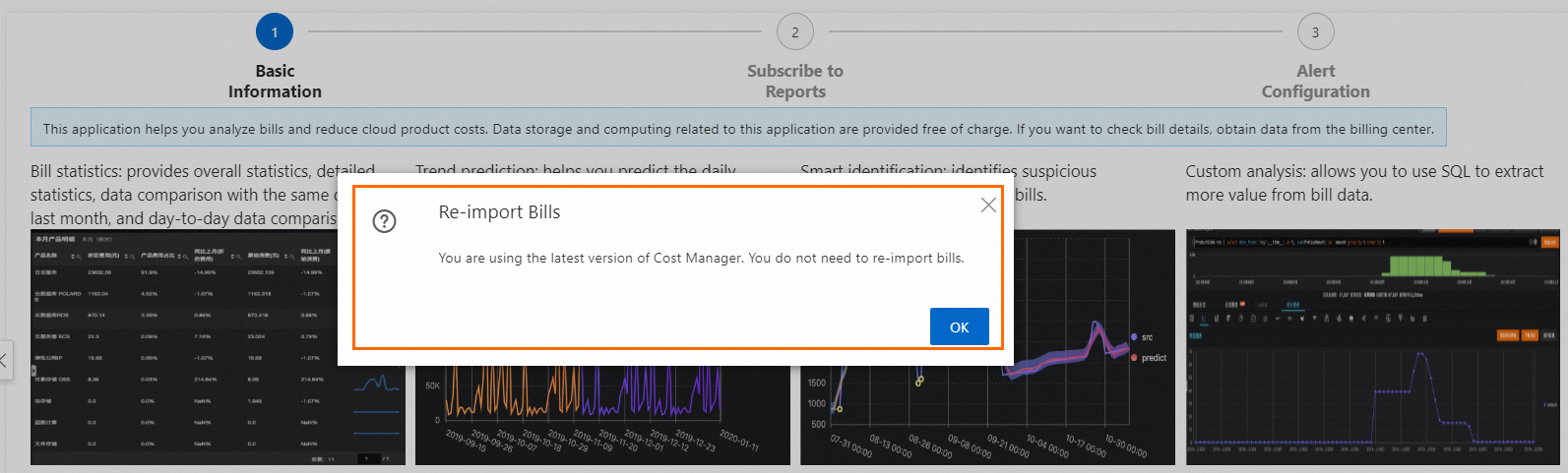Select step 2 circle icon

coord(795,31)
